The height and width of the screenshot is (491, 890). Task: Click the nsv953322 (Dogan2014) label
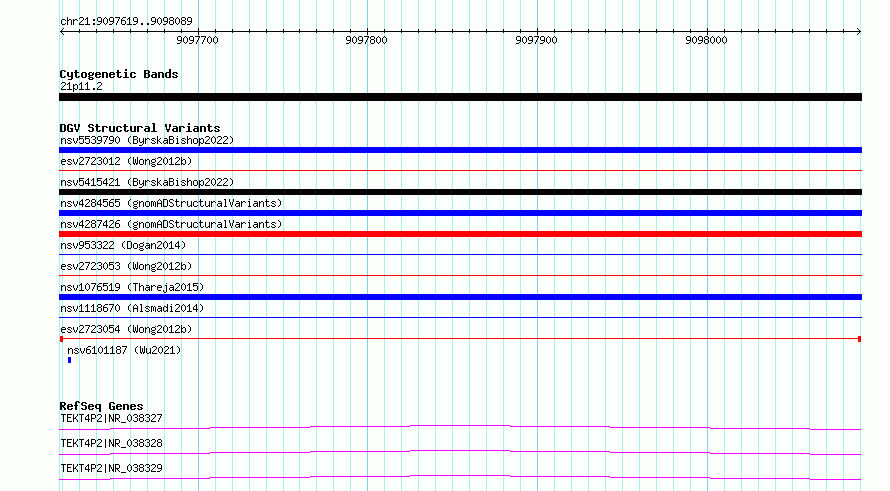point(123,245)
